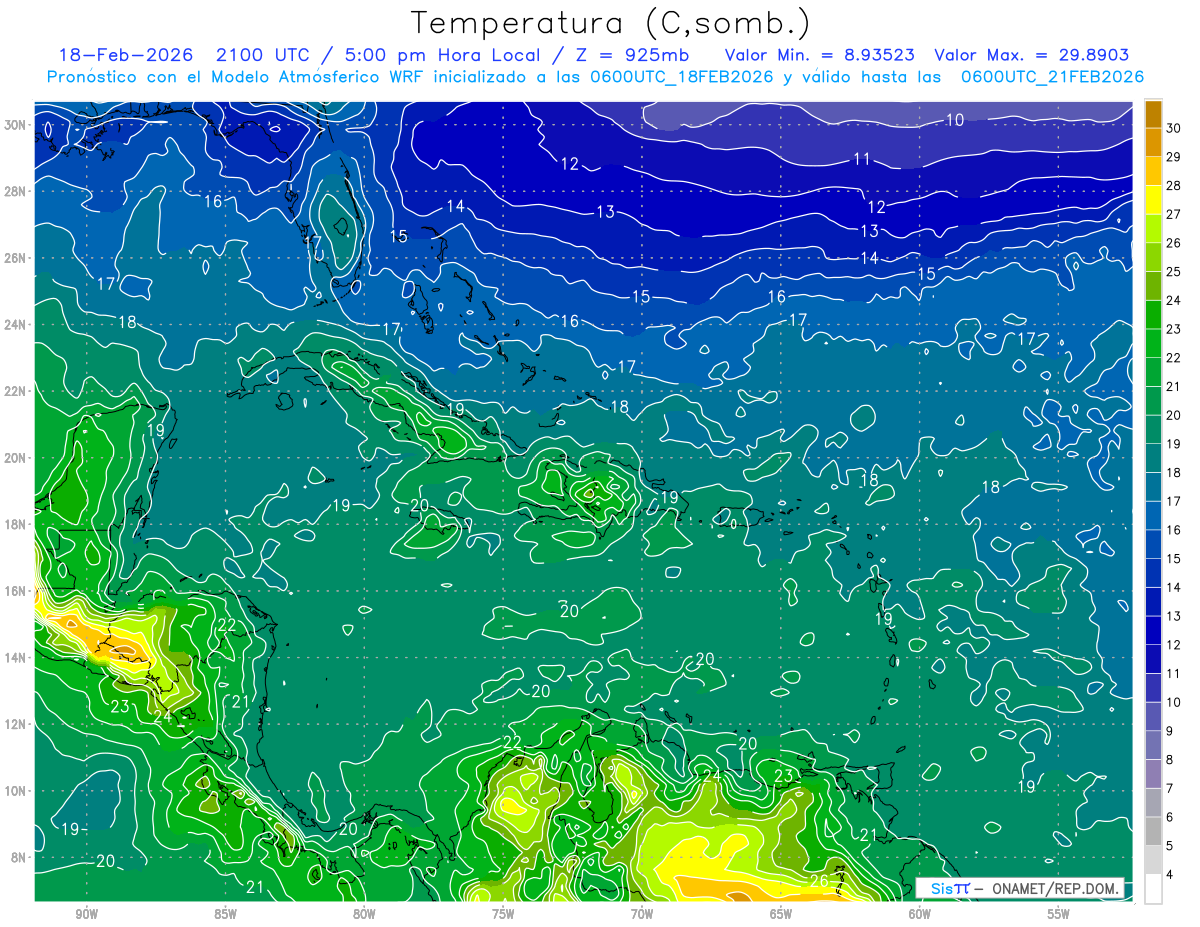
Task: Click the white legend swatch below 4
Action: [1153, 889]
